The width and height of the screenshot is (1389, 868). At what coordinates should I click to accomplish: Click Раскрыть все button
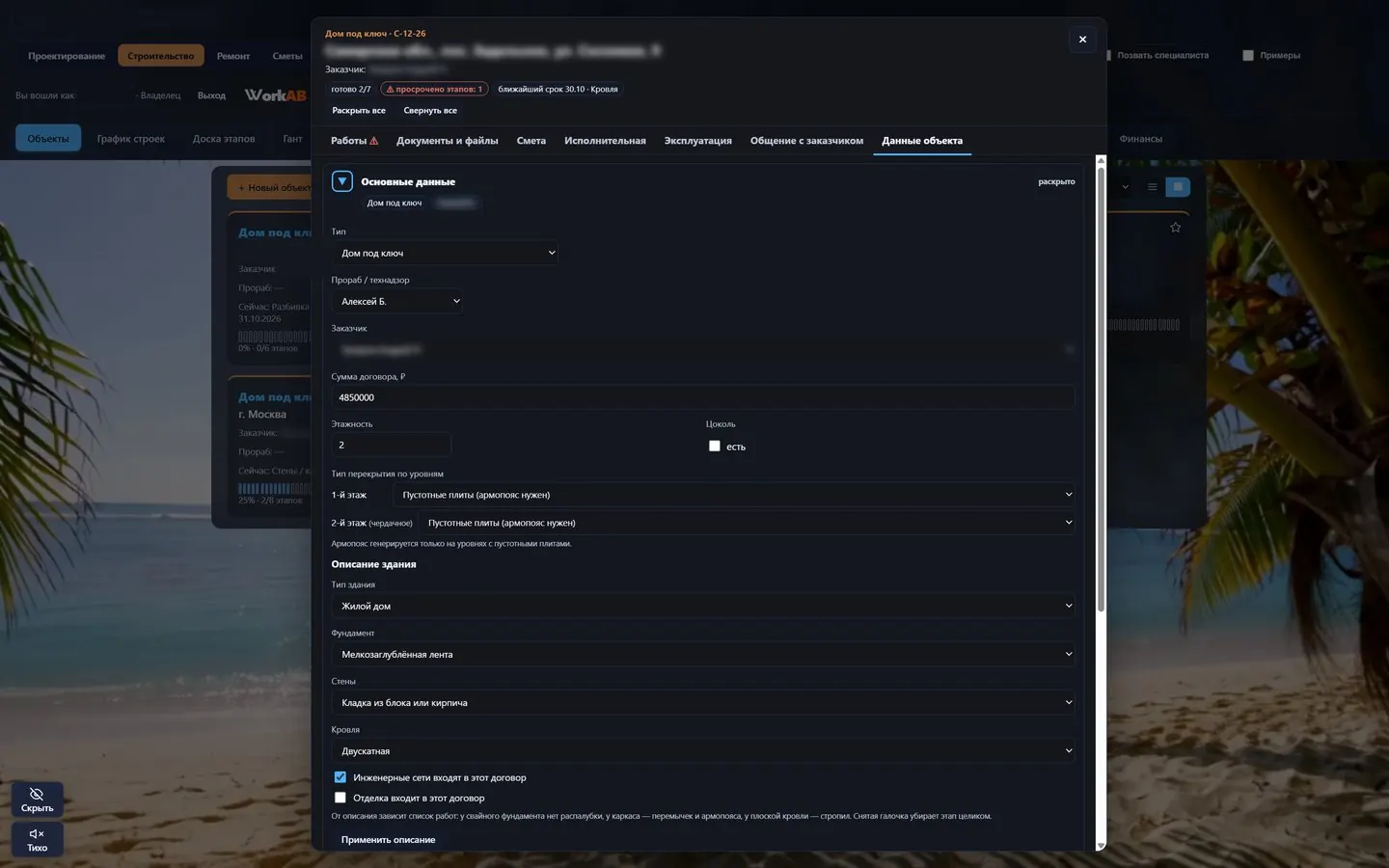(x=359, y=111)
